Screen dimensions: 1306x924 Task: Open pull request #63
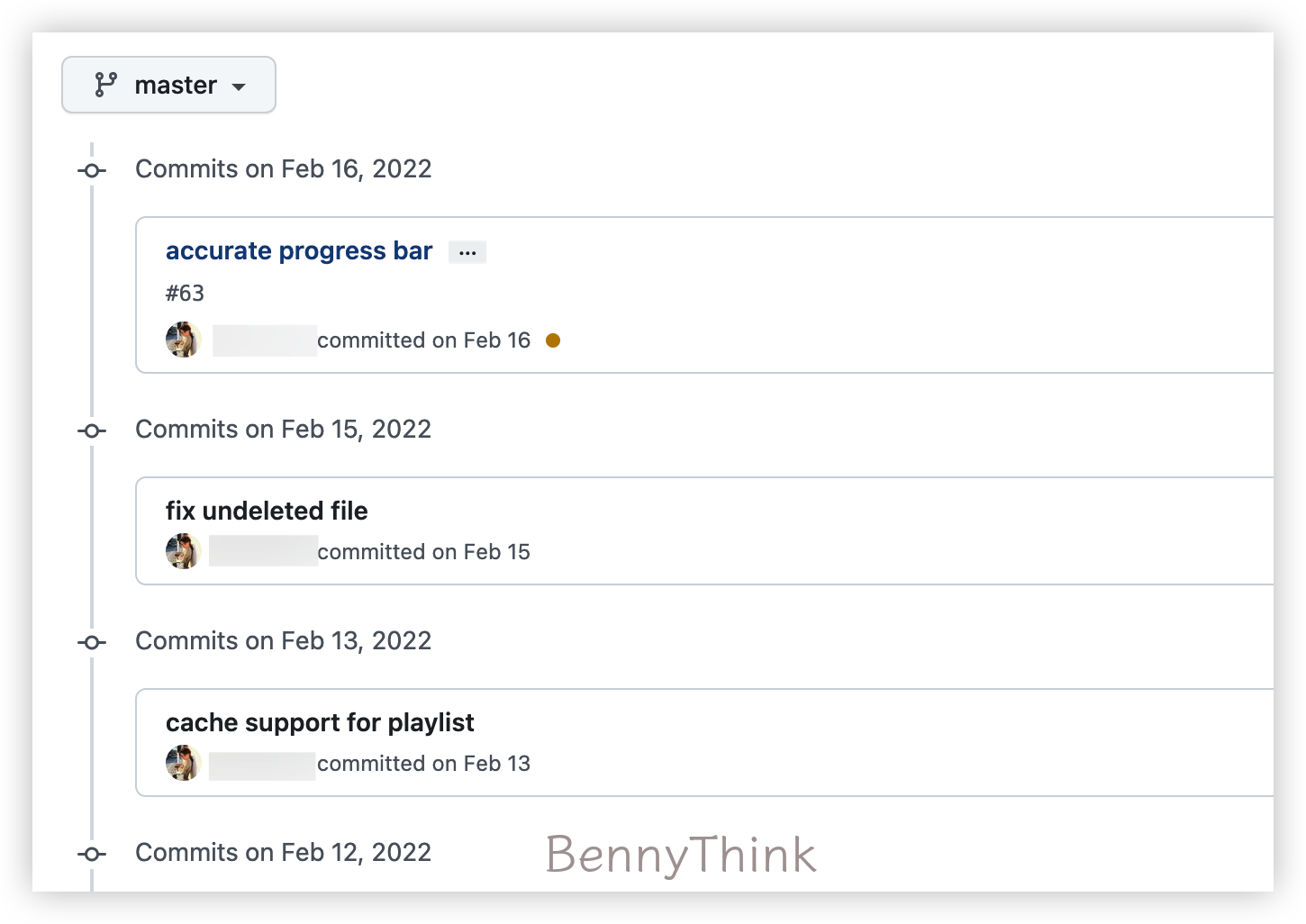point(186,293)
